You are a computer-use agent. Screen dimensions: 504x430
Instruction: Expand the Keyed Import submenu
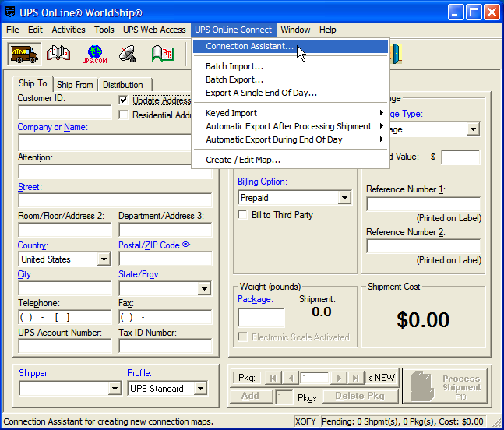coord(290,113)
